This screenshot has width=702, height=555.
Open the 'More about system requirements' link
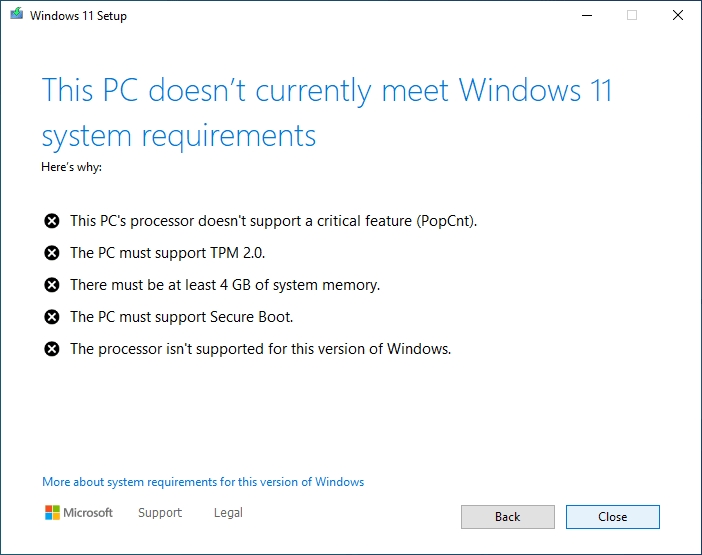(203, 482)
